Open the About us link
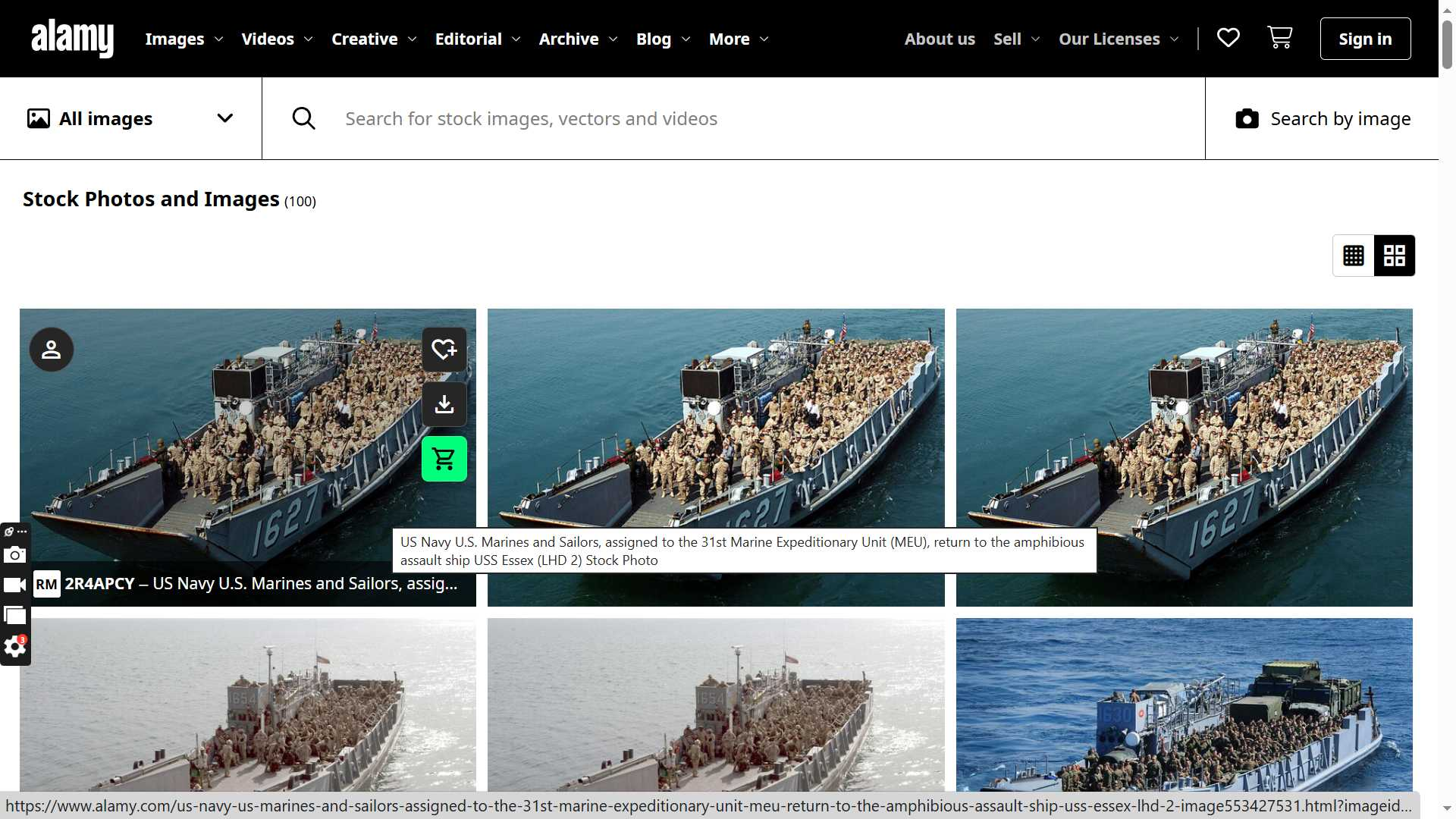Viewport: 1456px width, 819px height. 940,39
